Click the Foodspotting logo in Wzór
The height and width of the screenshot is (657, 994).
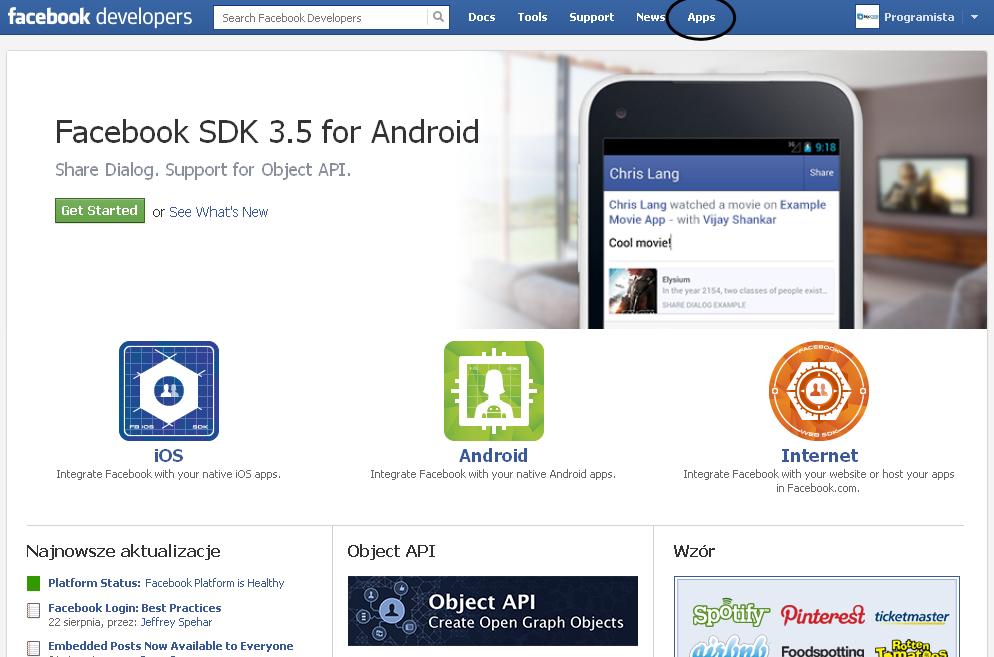[822, 651]
